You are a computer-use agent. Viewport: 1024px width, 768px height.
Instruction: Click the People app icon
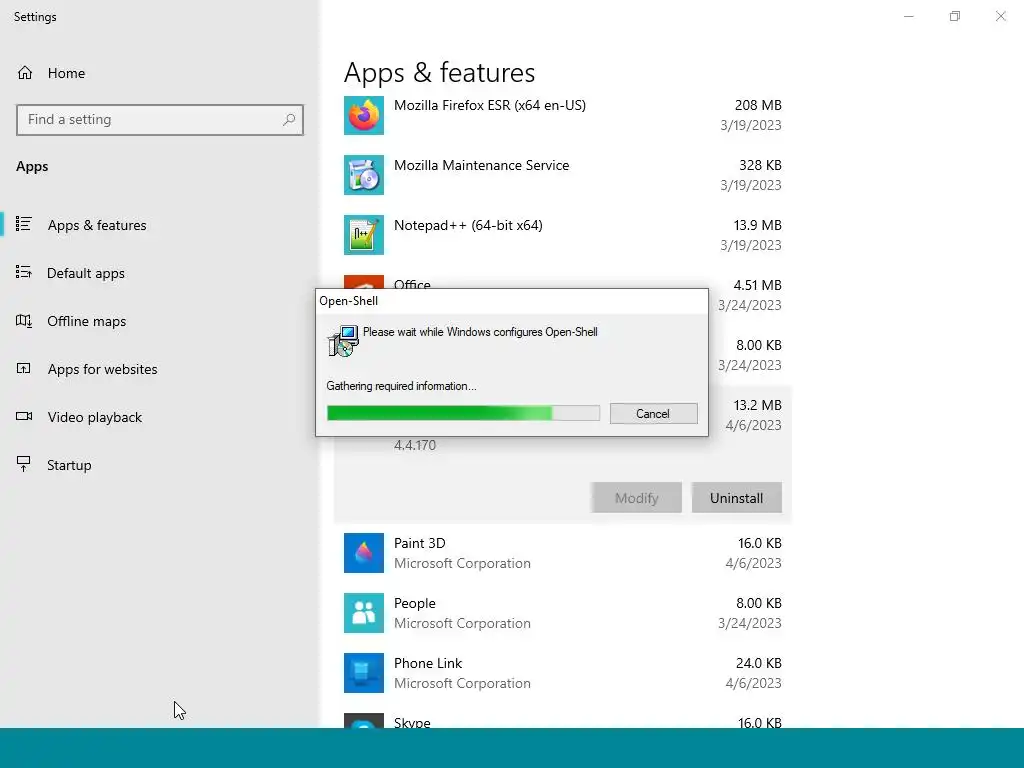pyautogui.click(x=364, y=613)
